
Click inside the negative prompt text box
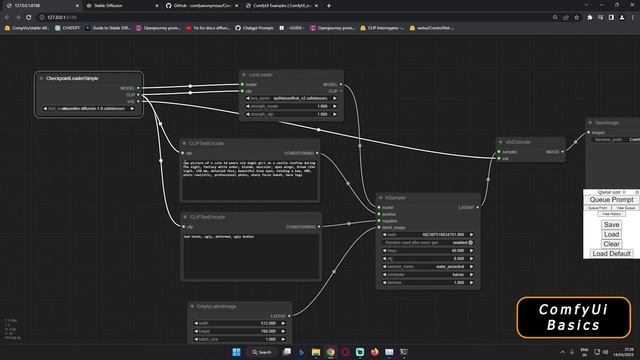click(x=251, y=256)
